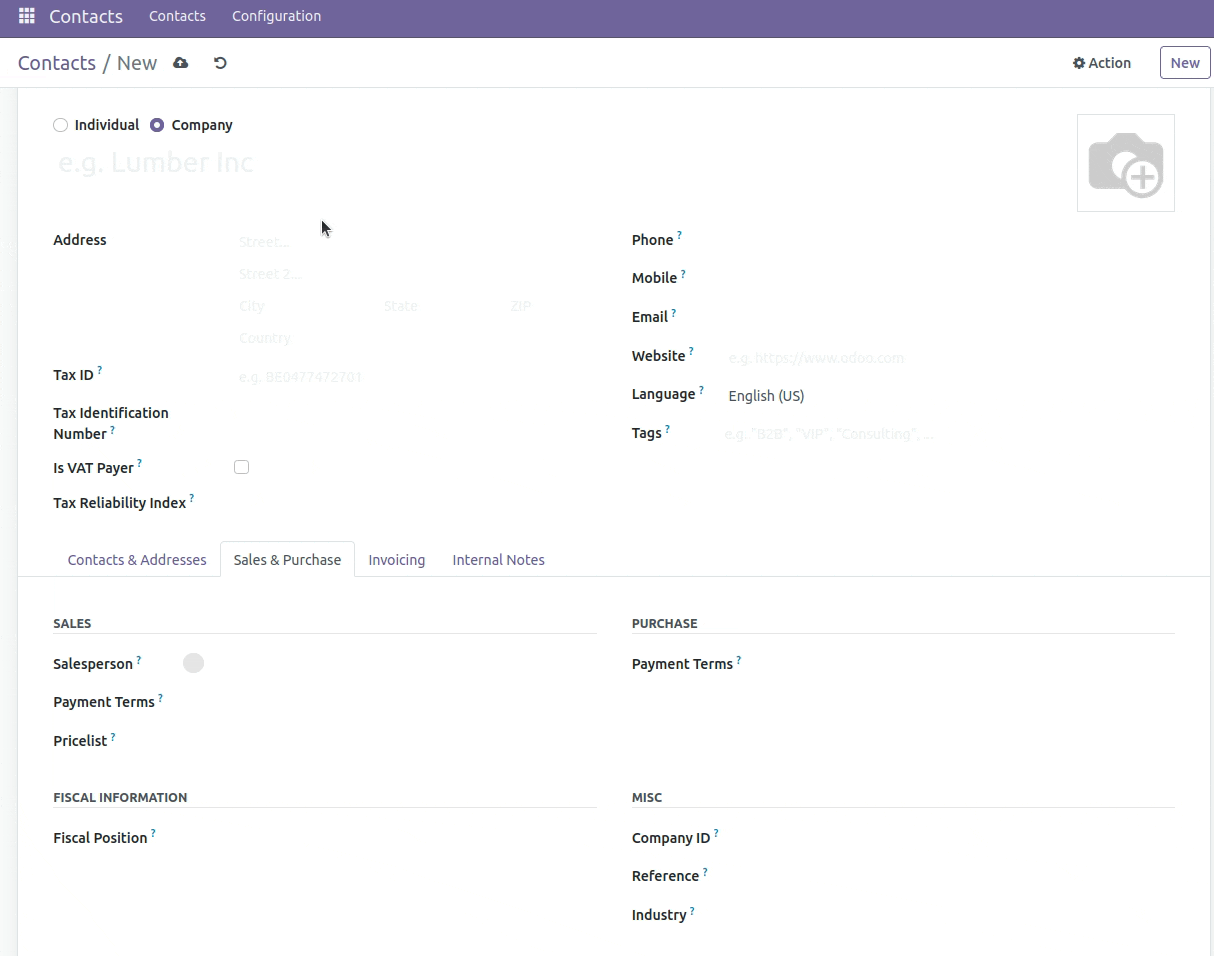Open the Configuration menu

pyautogui.click(x=276, y=16)
